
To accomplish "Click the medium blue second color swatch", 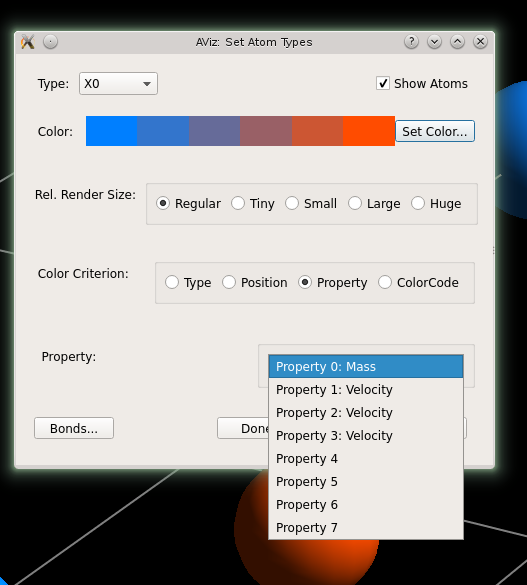I will click(x=163, y=131).
